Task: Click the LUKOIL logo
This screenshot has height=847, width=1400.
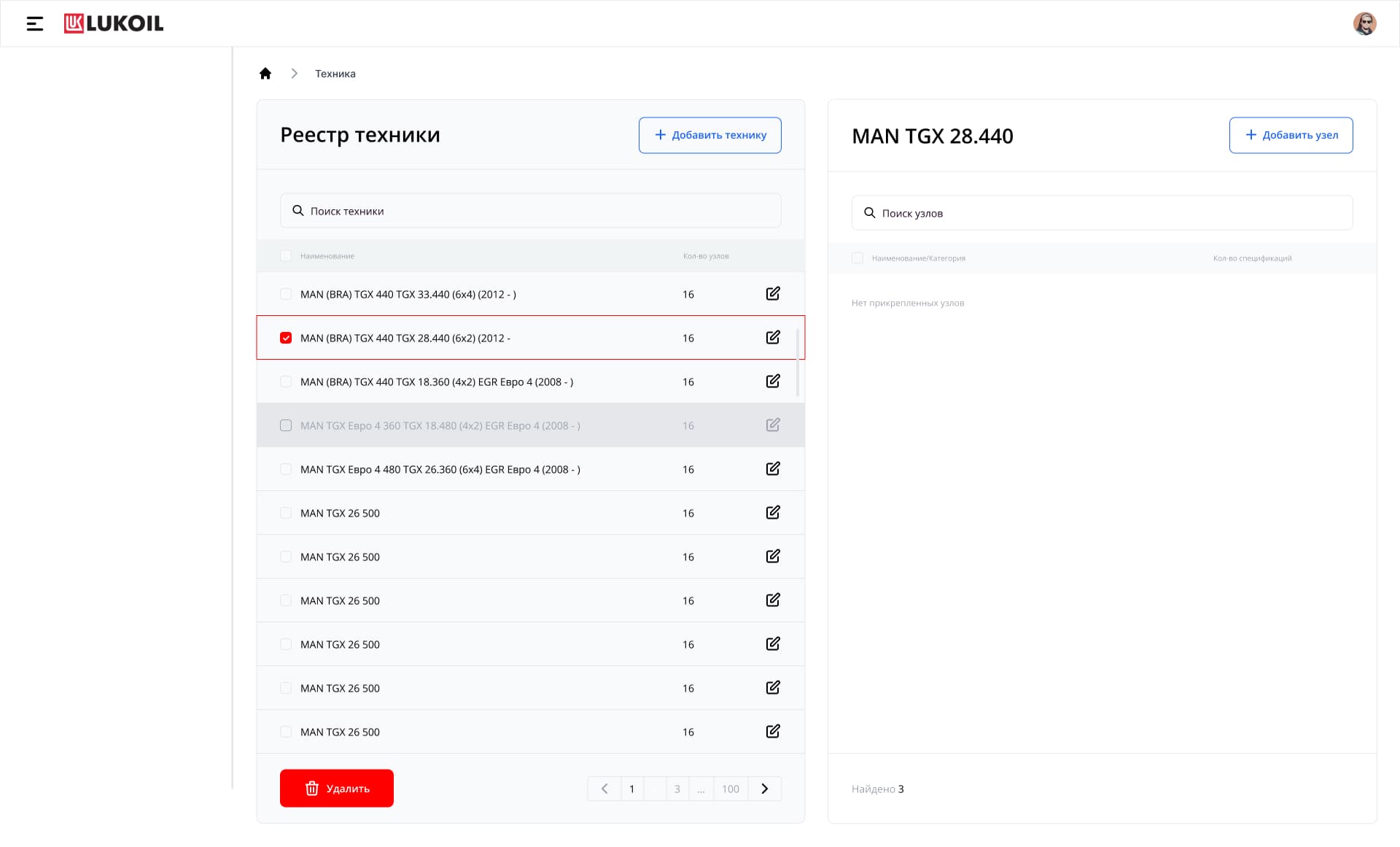Action: [114, 23]
